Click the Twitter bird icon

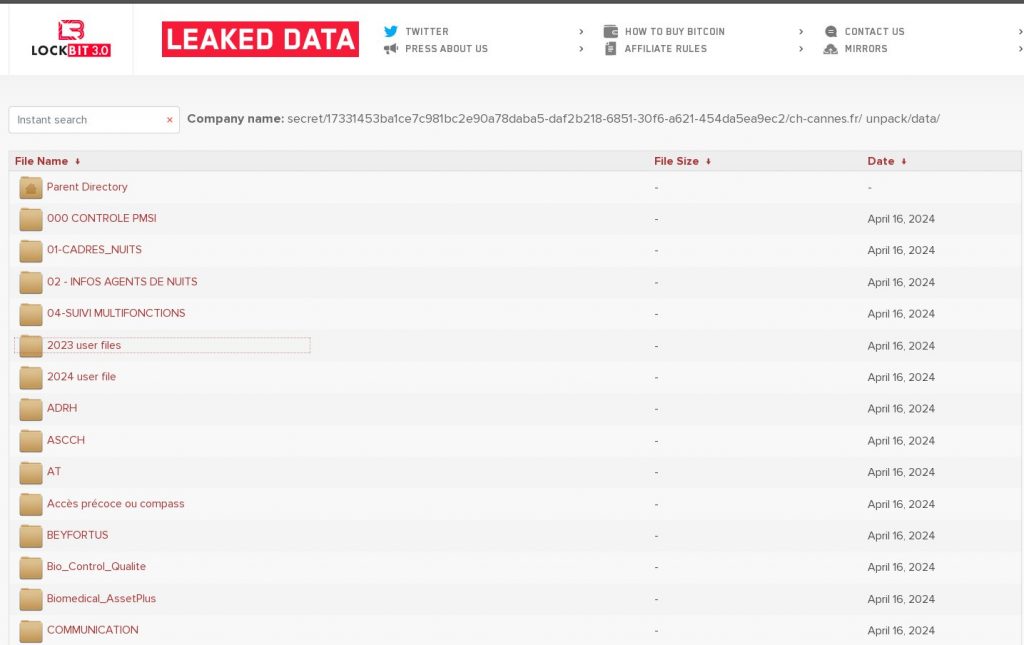[391, 31]
